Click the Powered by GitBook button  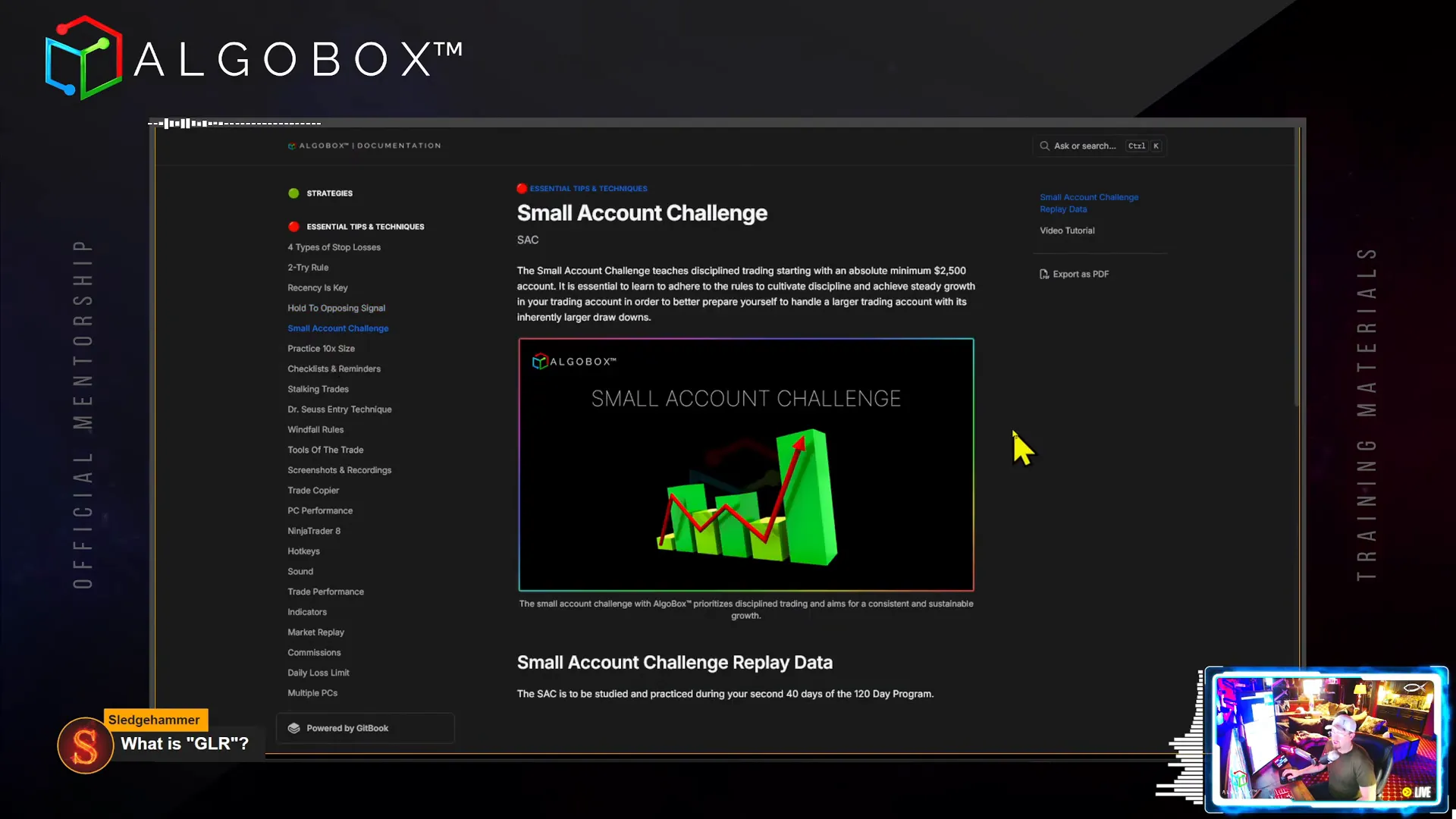pos(365,728)
